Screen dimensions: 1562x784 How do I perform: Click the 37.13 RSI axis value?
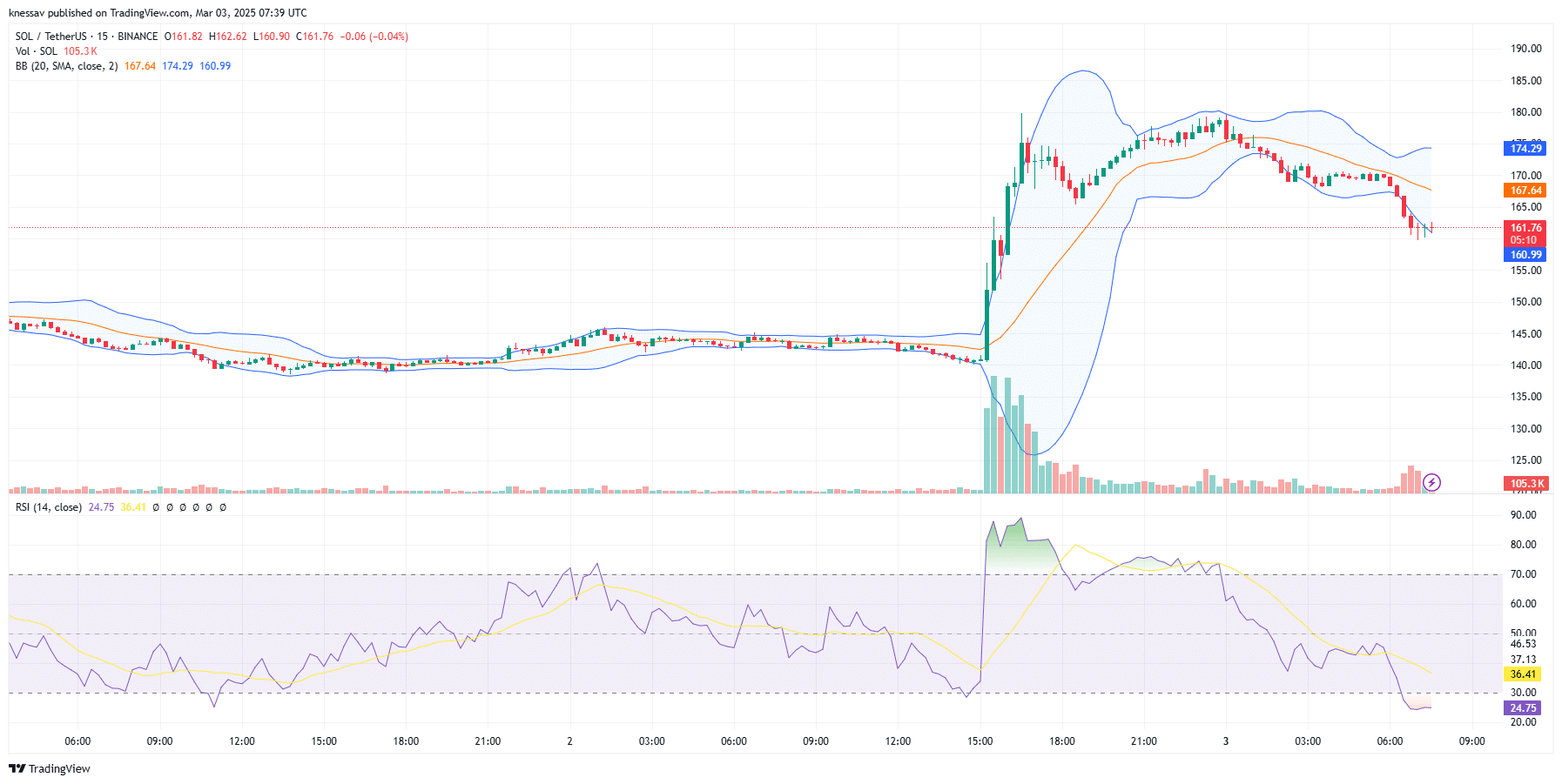[1523, 660]
